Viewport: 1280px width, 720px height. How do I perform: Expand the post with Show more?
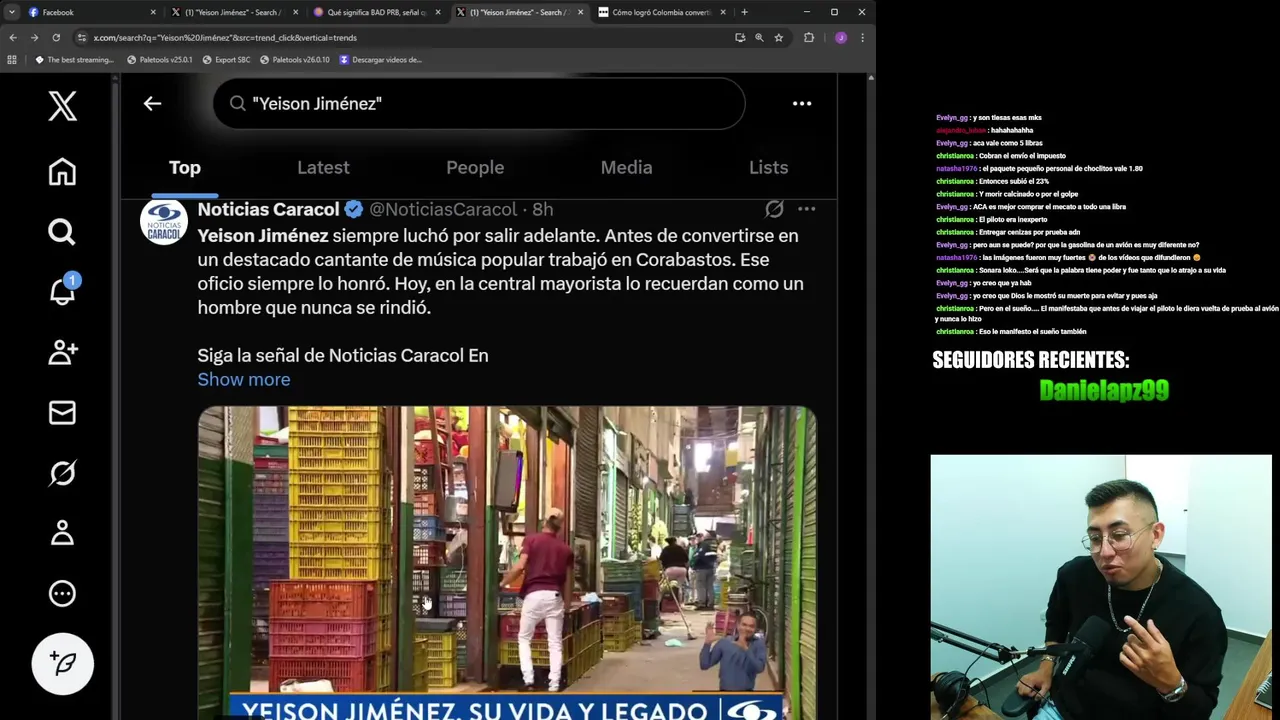pos(244,379)
